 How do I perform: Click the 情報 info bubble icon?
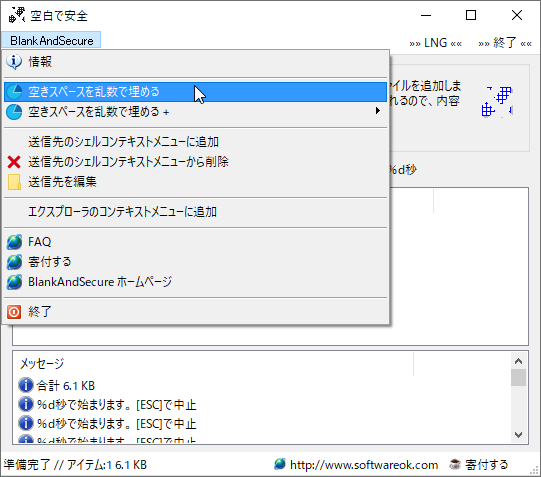[14, 62]
